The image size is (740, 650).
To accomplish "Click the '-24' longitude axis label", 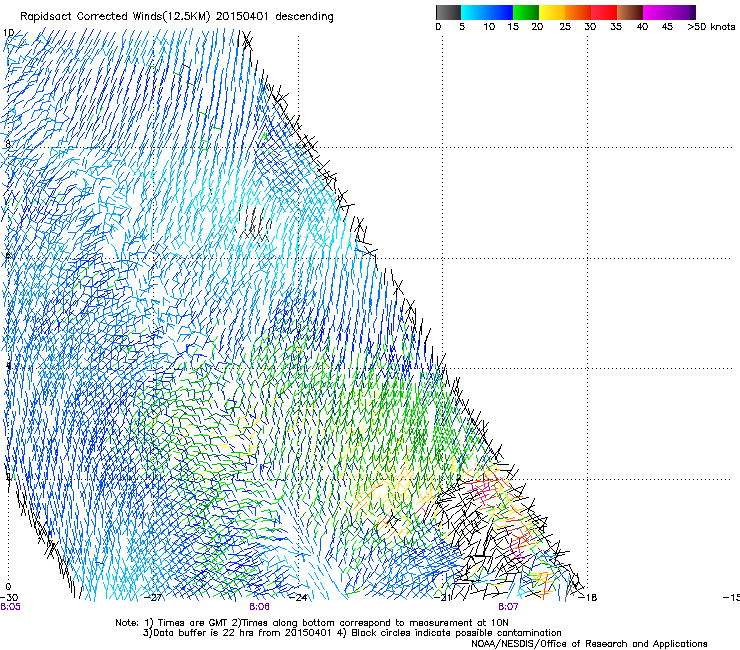I will (298, 598).
